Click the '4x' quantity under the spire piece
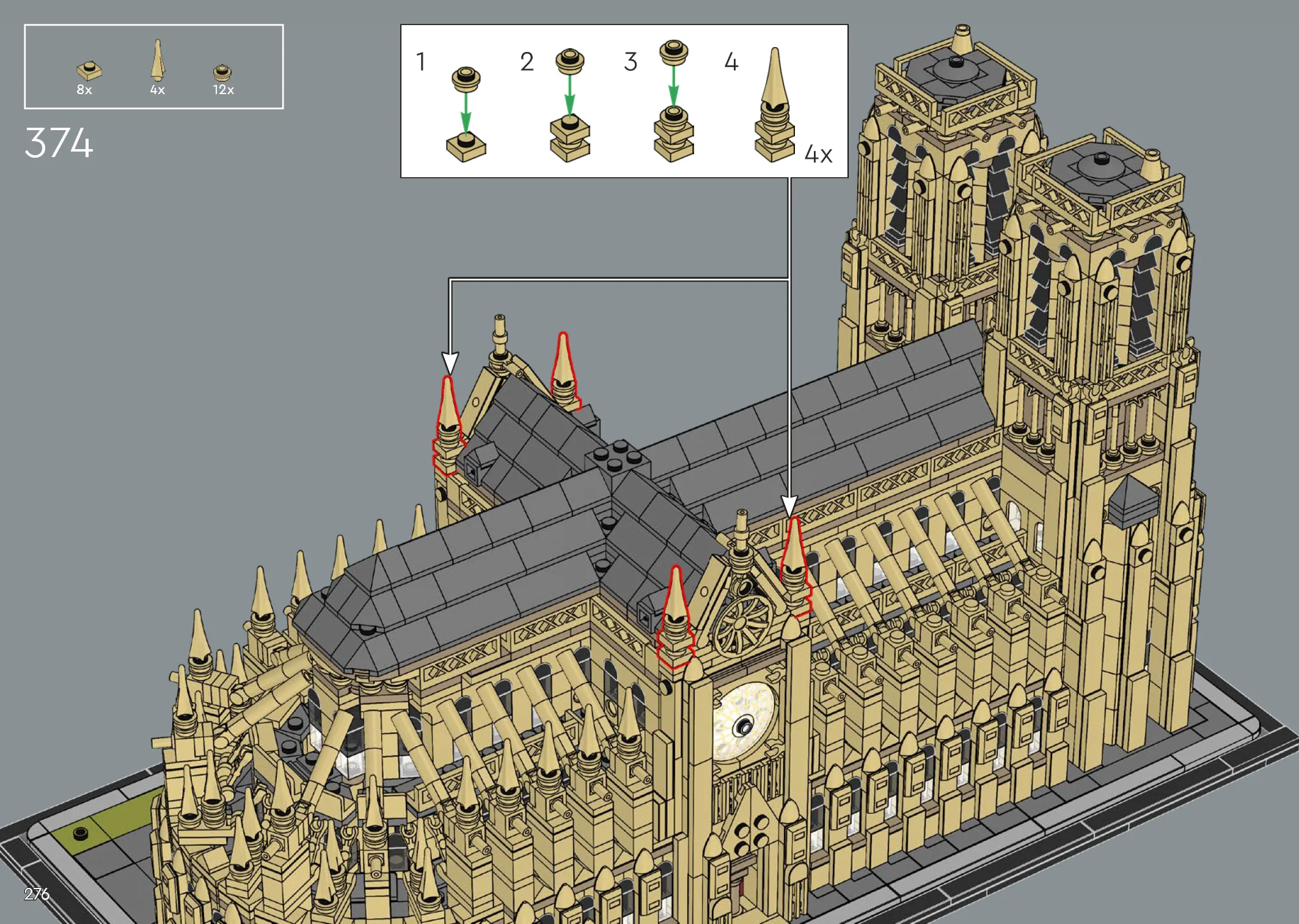This screenshot has width=1299, height=924. (x=157, y=90)
